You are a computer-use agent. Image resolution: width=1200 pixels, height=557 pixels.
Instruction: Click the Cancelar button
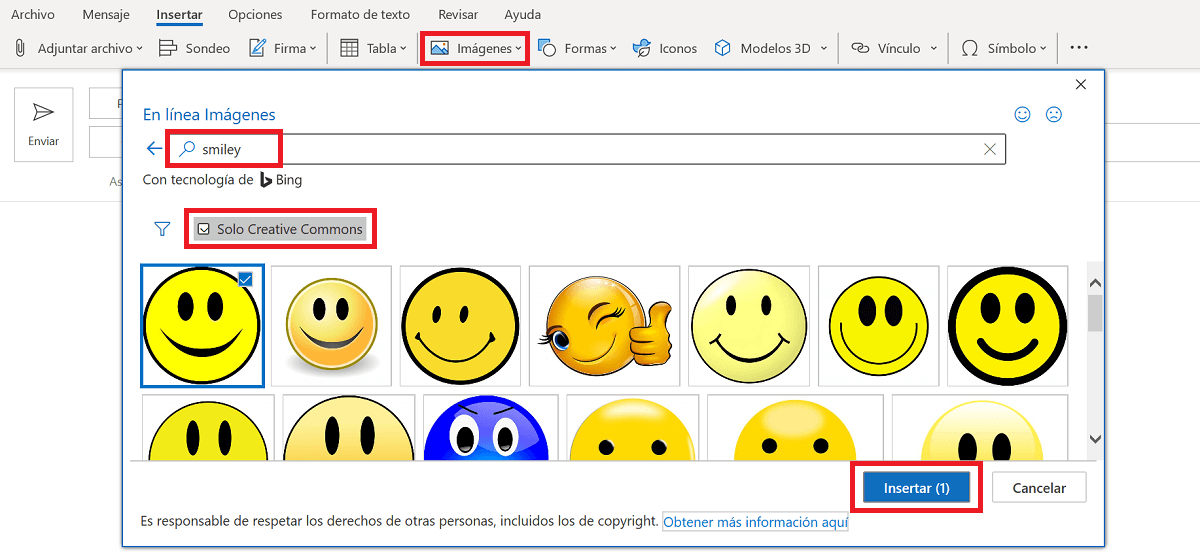pyautogui.click(x=1039, y=488)
